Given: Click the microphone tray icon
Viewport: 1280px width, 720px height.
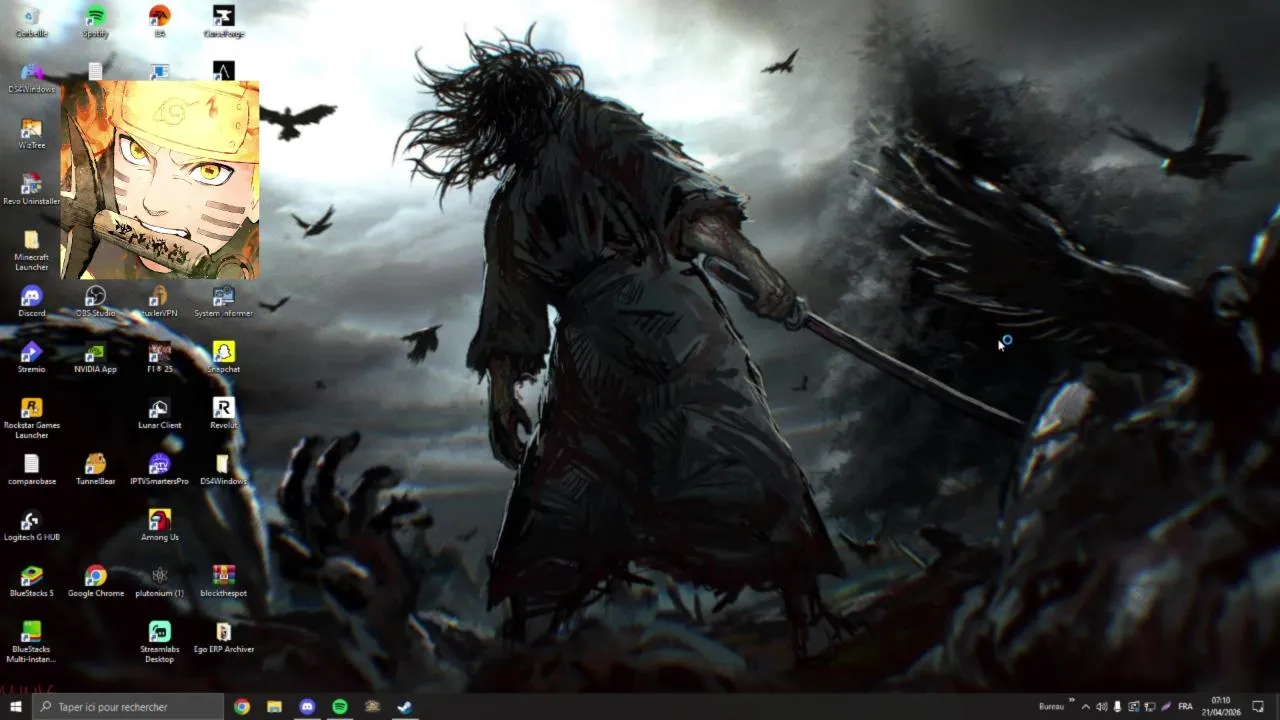Looking at the screenshot, I should tap(1118, 707).
